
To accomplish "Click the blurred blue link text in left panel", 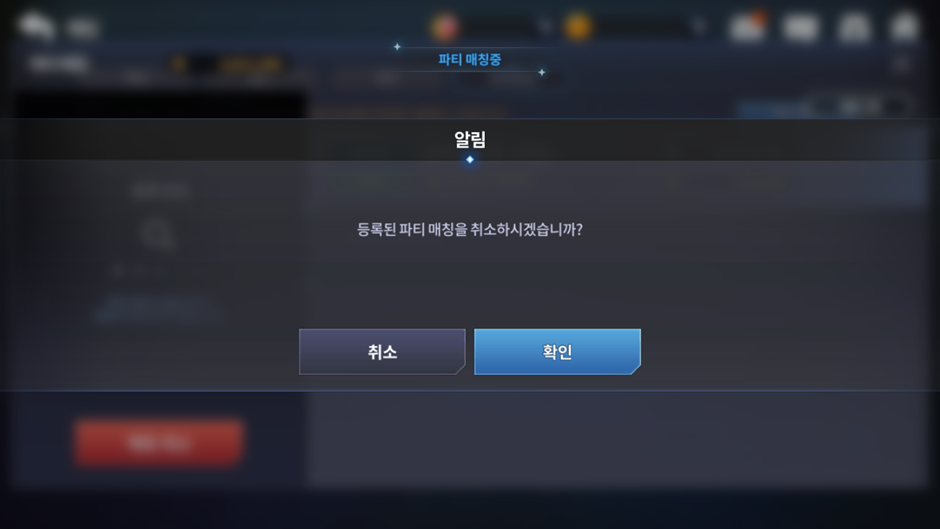I will pos(157,308).
